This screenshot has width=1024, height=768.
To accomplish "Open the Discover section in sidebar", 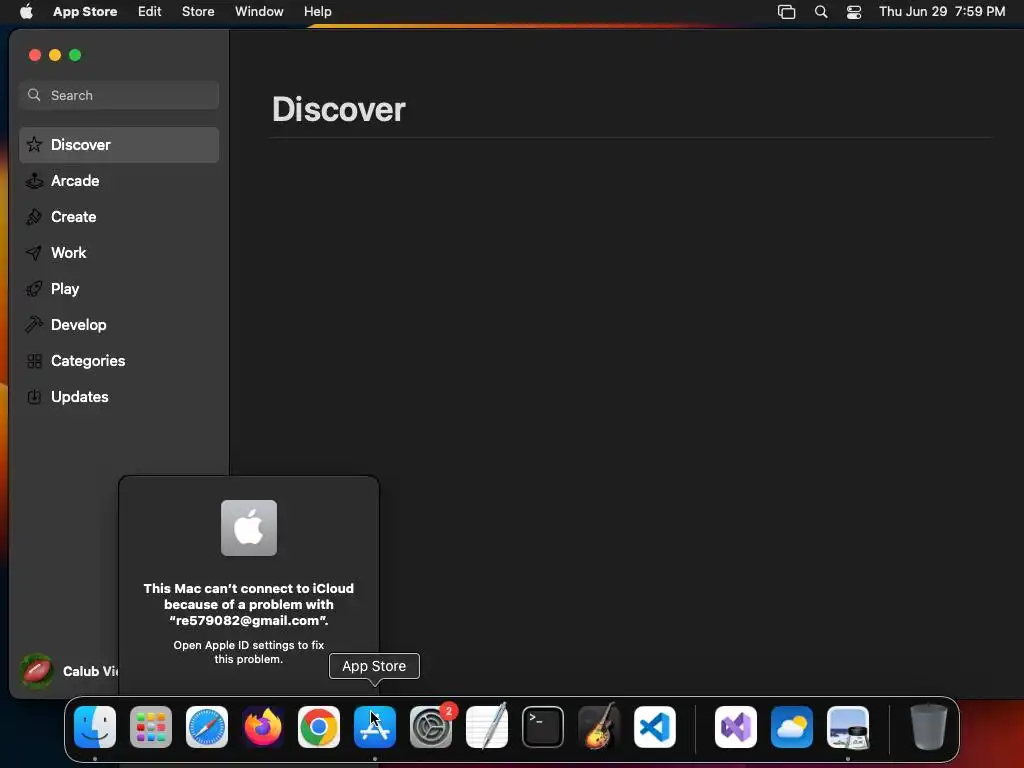I will click(119, 145).
